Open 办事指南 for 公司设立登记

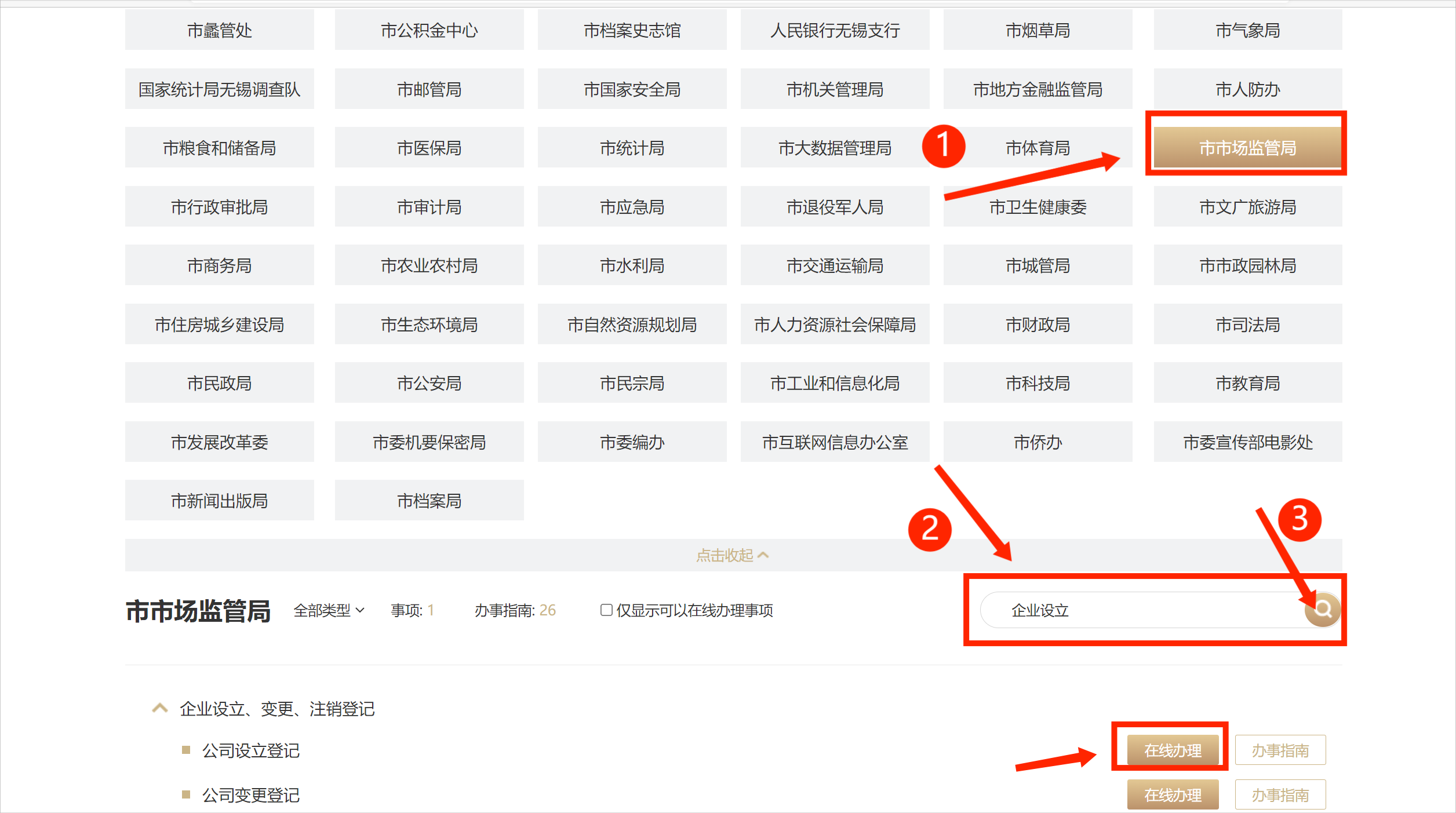[1280, 750]
